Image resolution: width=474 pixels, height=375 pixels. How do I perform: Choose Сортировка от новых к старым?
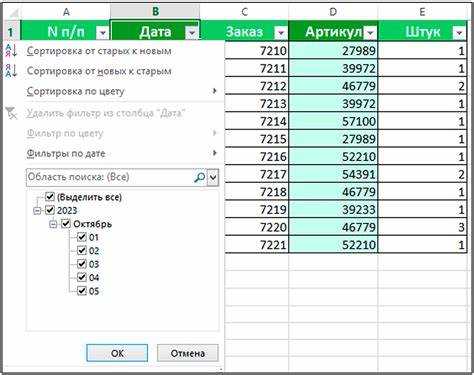tap(99, 71)
